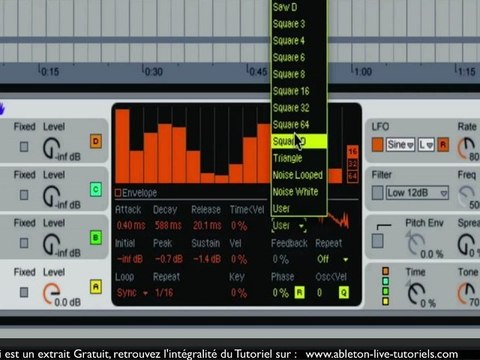Click the Initial value -inf dB
480x360 pixels.
click(x=129, y=259)
